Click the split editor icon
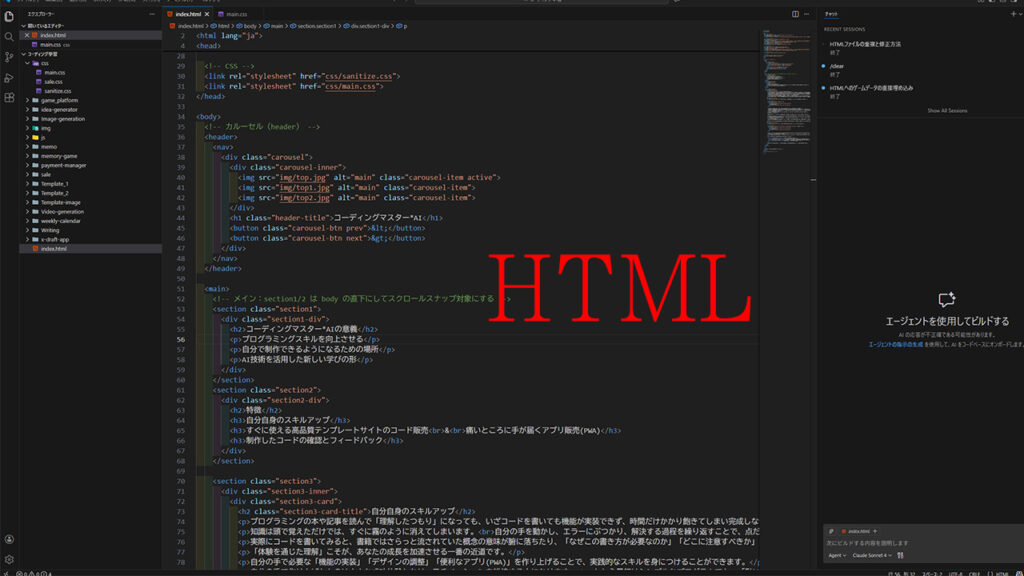1024x576 pixels. [795, 14]
